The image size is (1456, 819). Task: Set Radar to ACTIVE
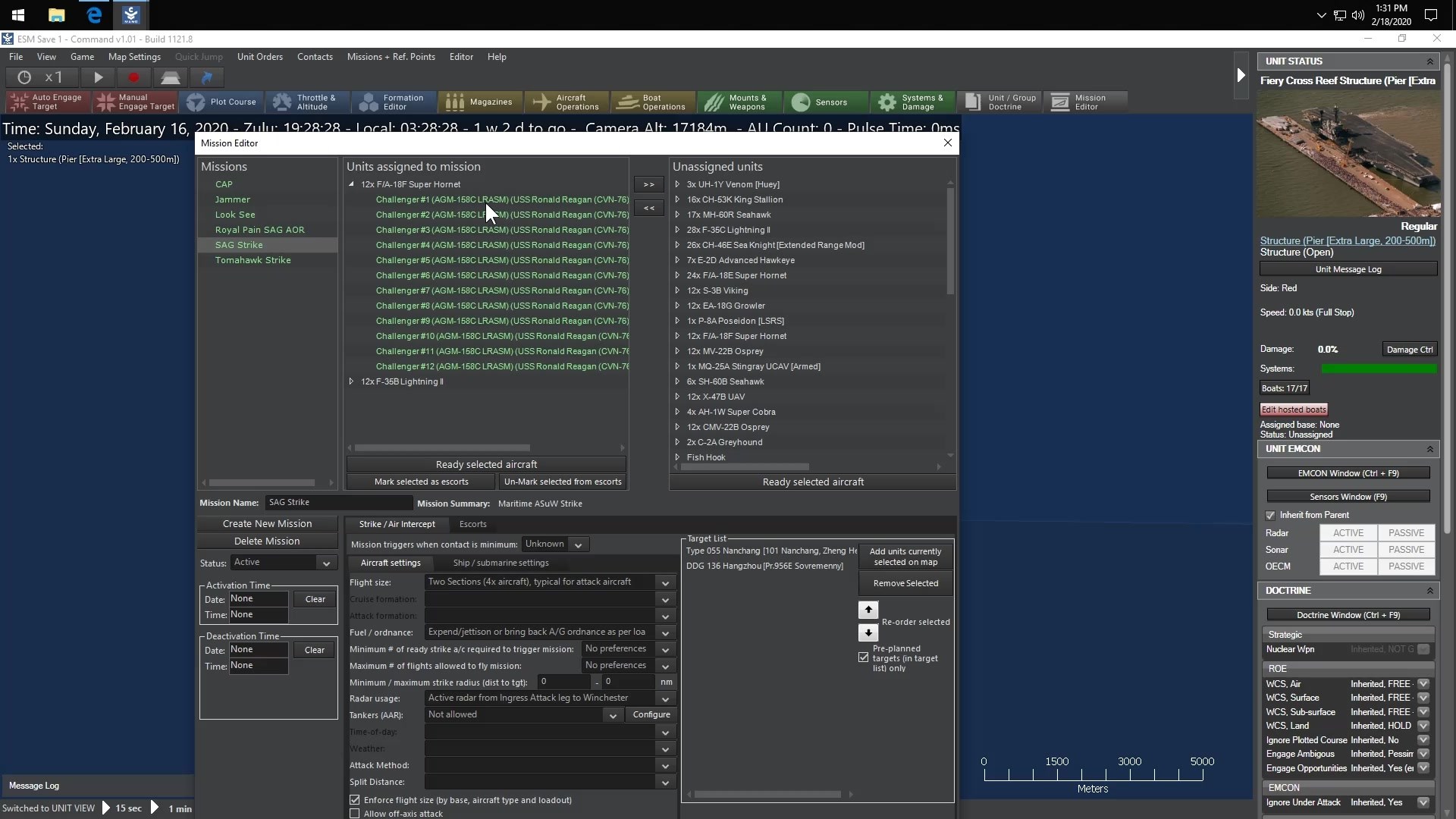(1348, 533)
